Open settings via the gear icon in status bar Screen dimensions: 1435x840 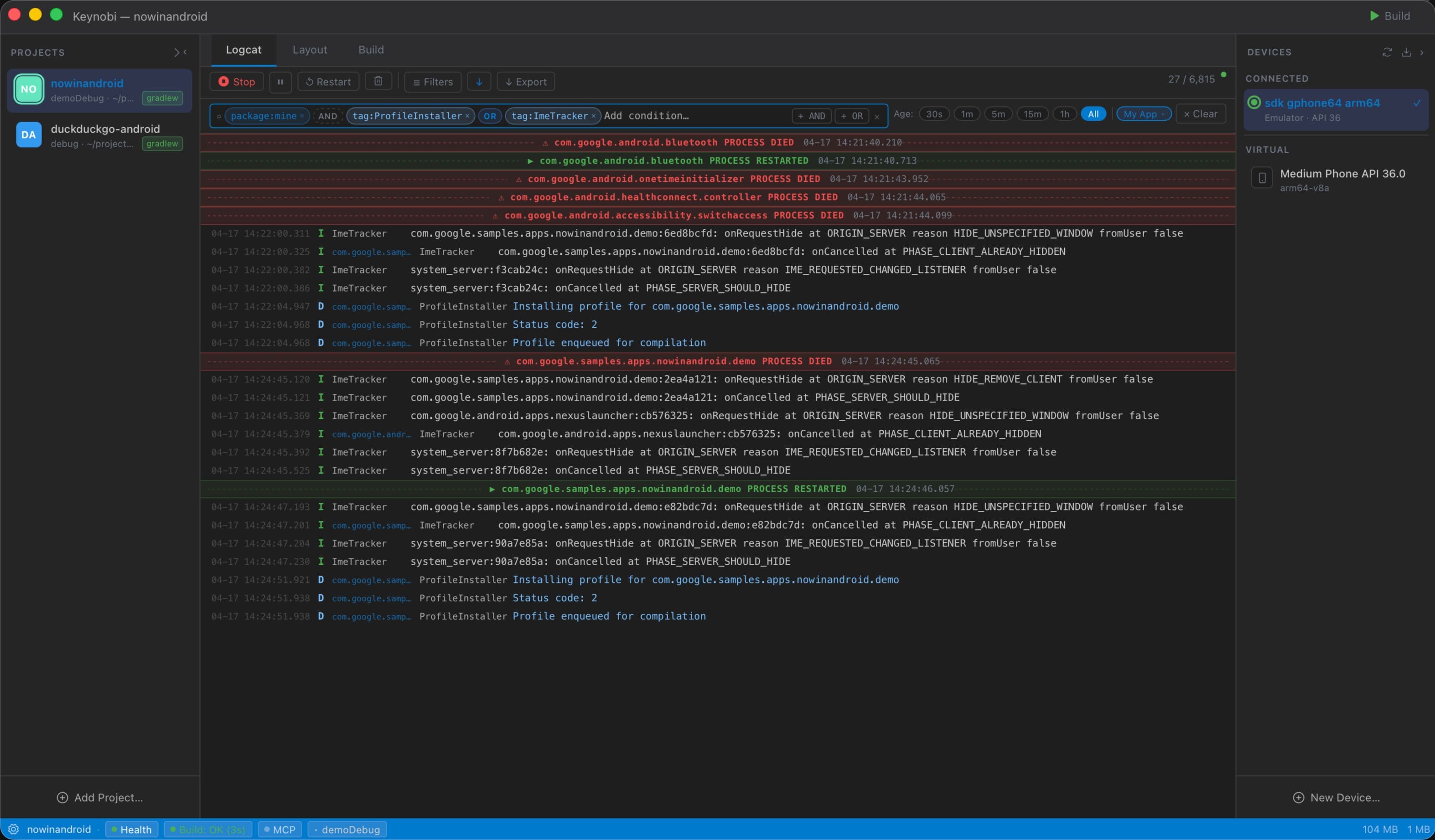(13, 829)
